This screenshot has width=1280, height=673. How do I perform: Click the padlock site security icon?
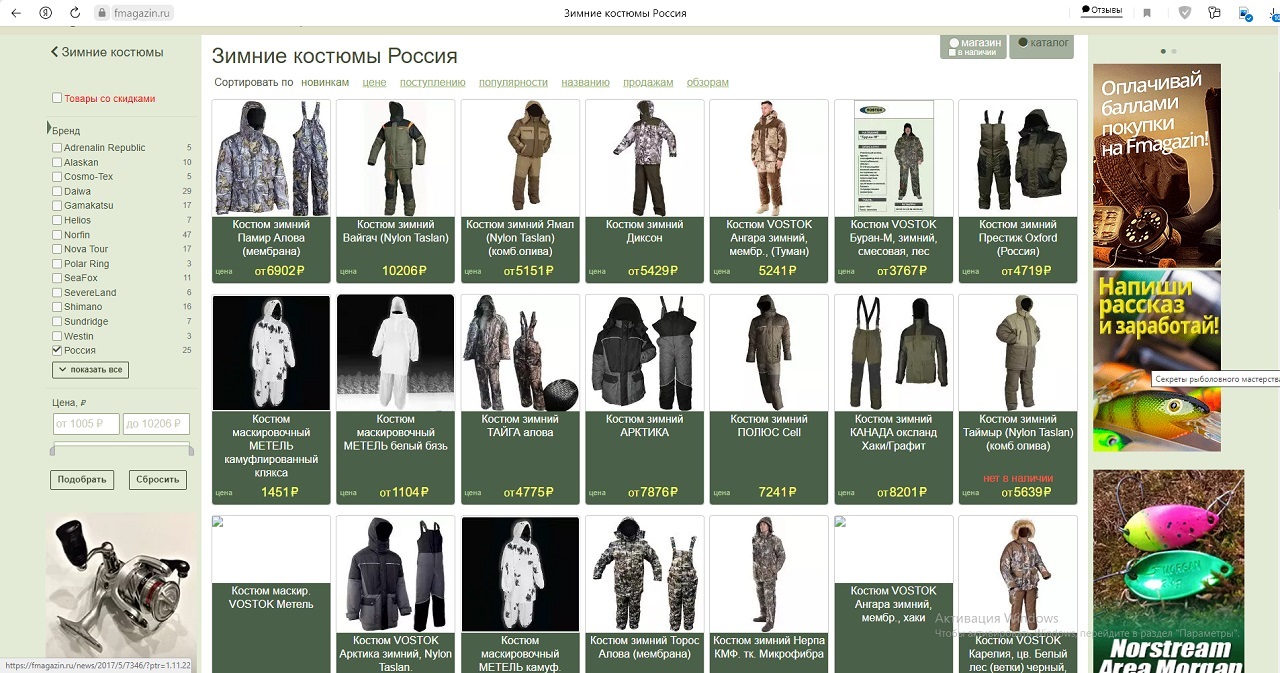click(101, 13)
